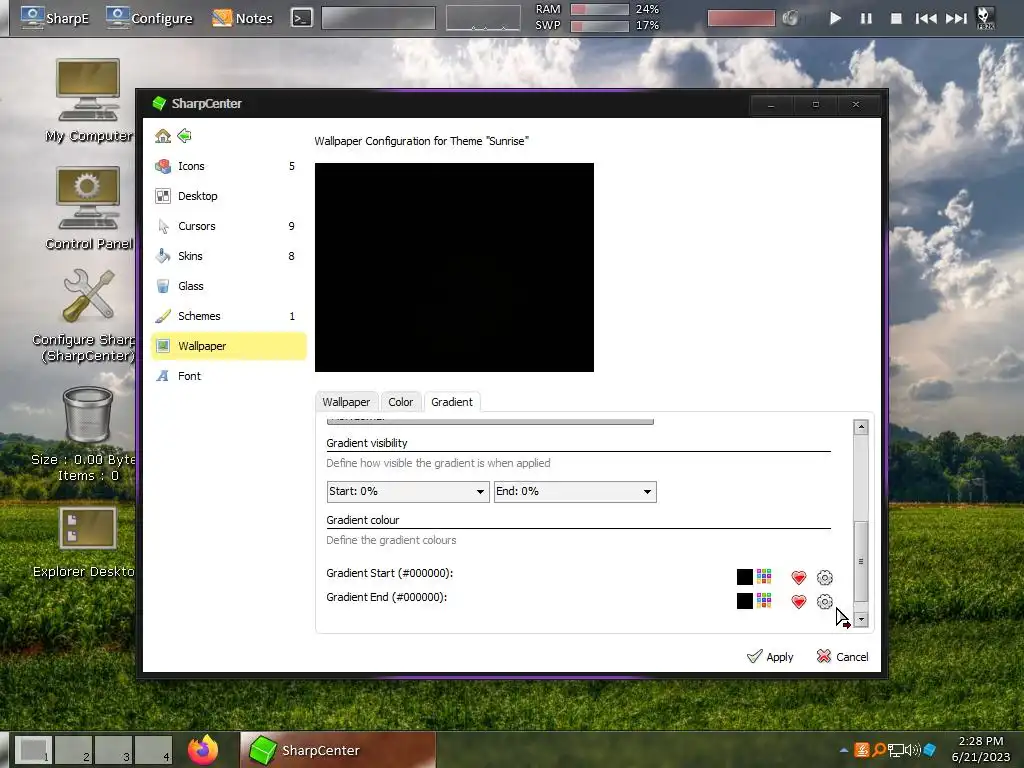Open Schemes in the sidebar
The width and height of the screenshot is (1024, 768).
tap(228, 316)
